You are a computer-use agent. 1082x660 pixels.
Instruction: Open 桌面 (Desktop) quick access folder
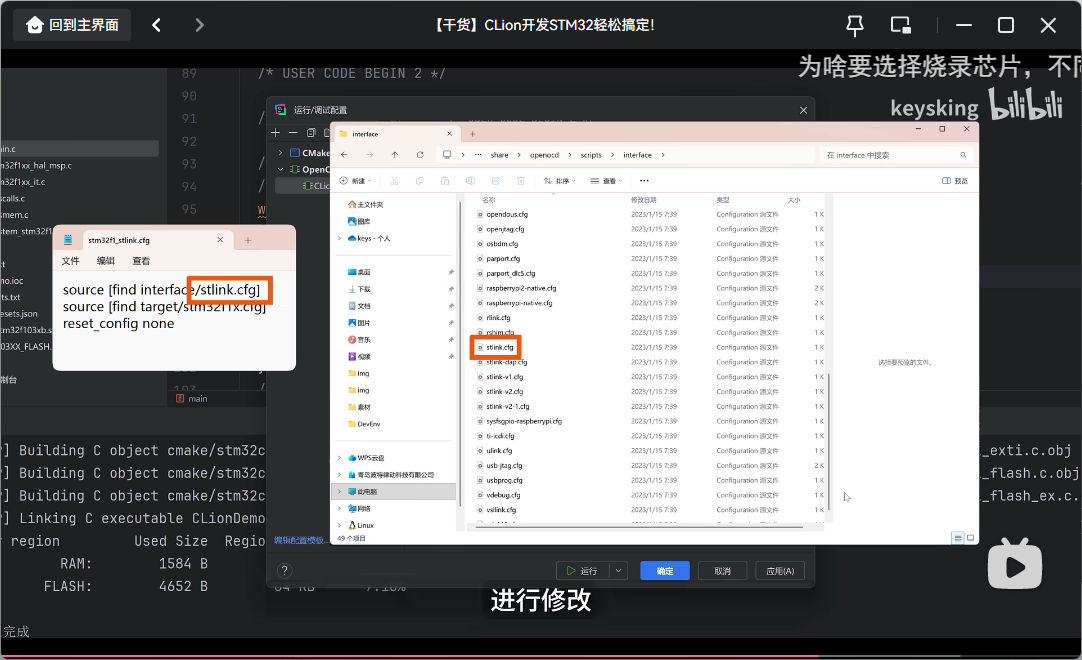[360, 272]
